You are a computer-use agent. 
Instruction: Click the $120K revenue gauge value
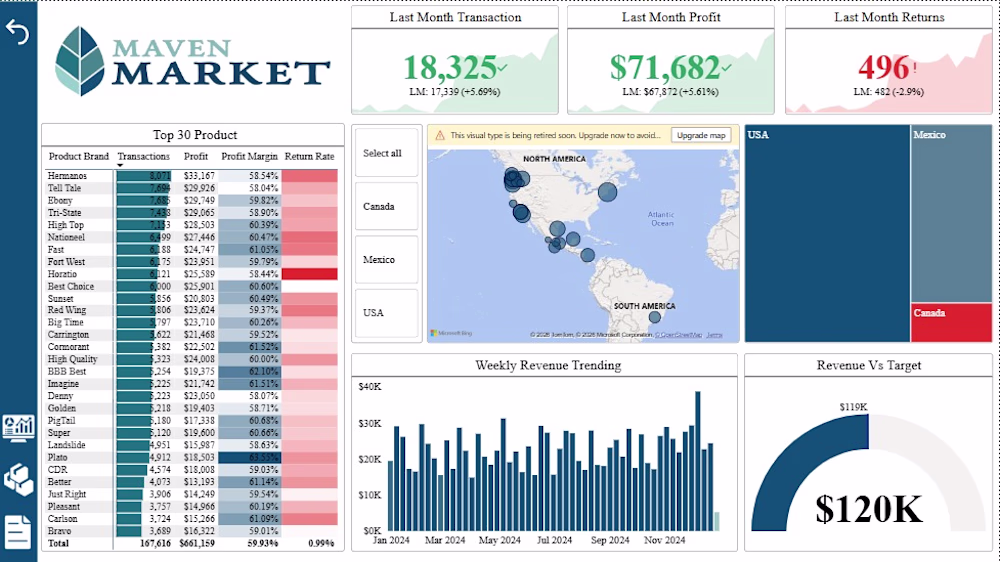point(869,509)
